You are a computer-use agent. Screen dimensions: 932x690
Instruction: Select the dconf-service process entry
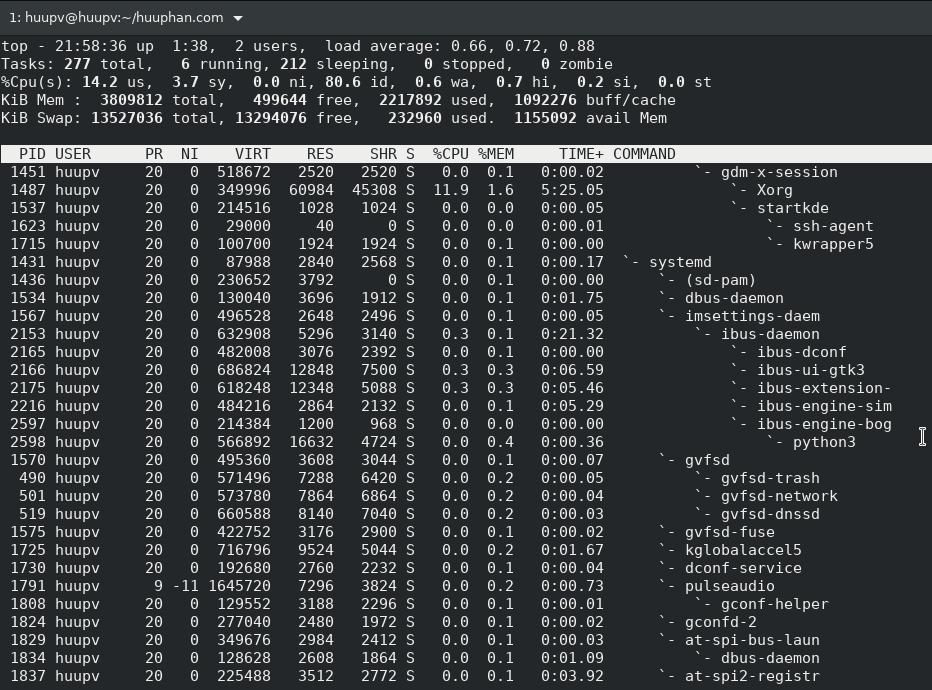click(x=743, y=568)
